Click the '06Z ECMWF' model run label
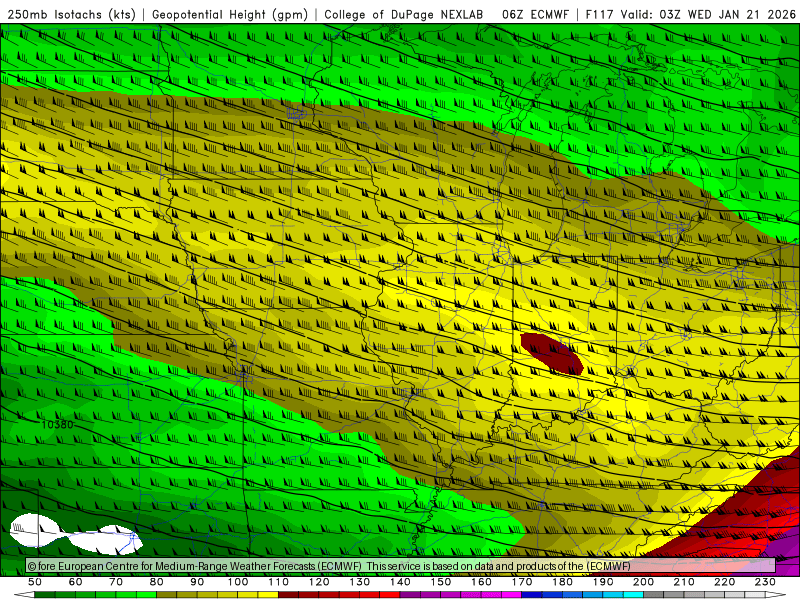The width and height of the screenshot is (800, 600). pos(535,14)
